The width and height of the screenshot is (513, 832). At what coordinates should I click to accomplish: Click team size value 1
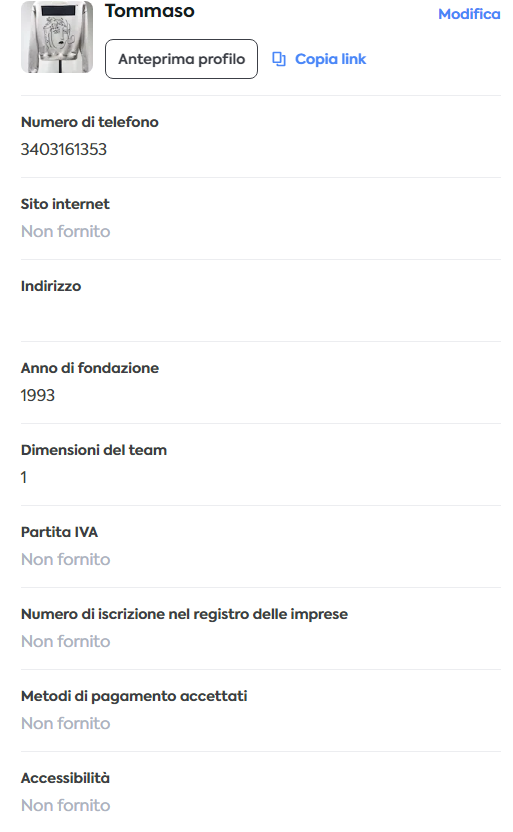click(24, 478)
